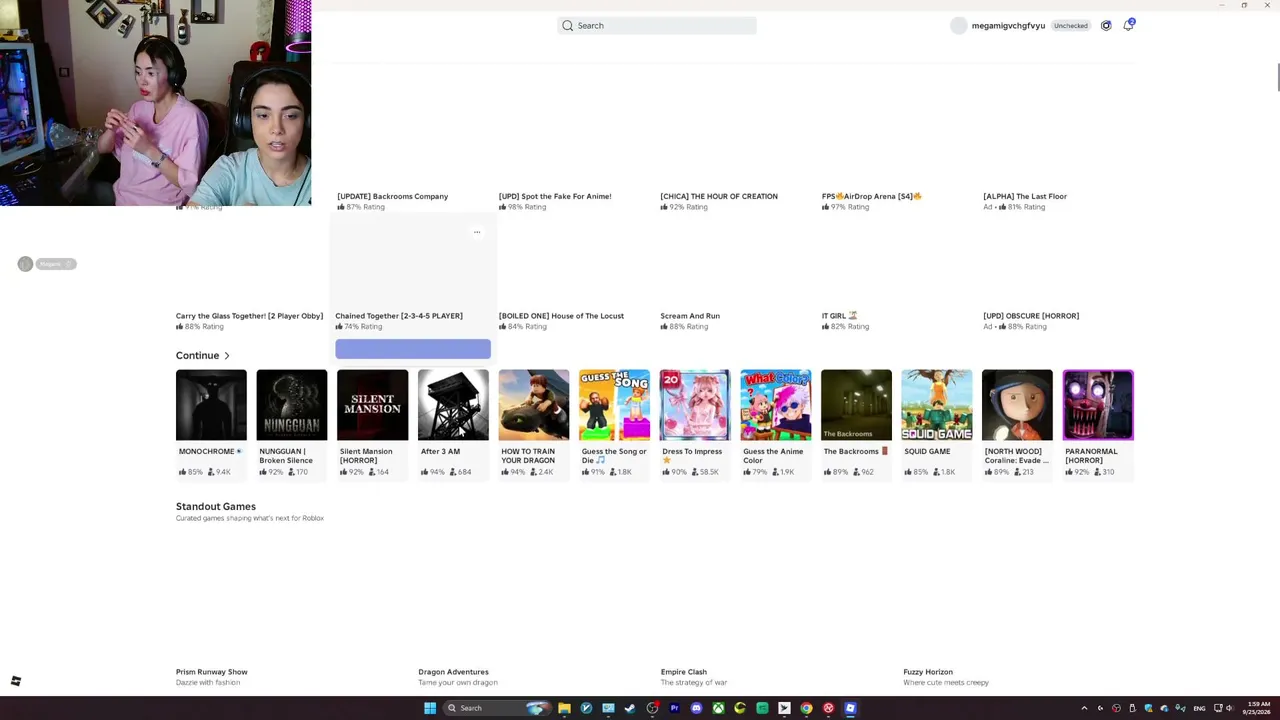Click the Unchecked status badge
Screen dimensions: 1280x720
[x=1070, y=26]
